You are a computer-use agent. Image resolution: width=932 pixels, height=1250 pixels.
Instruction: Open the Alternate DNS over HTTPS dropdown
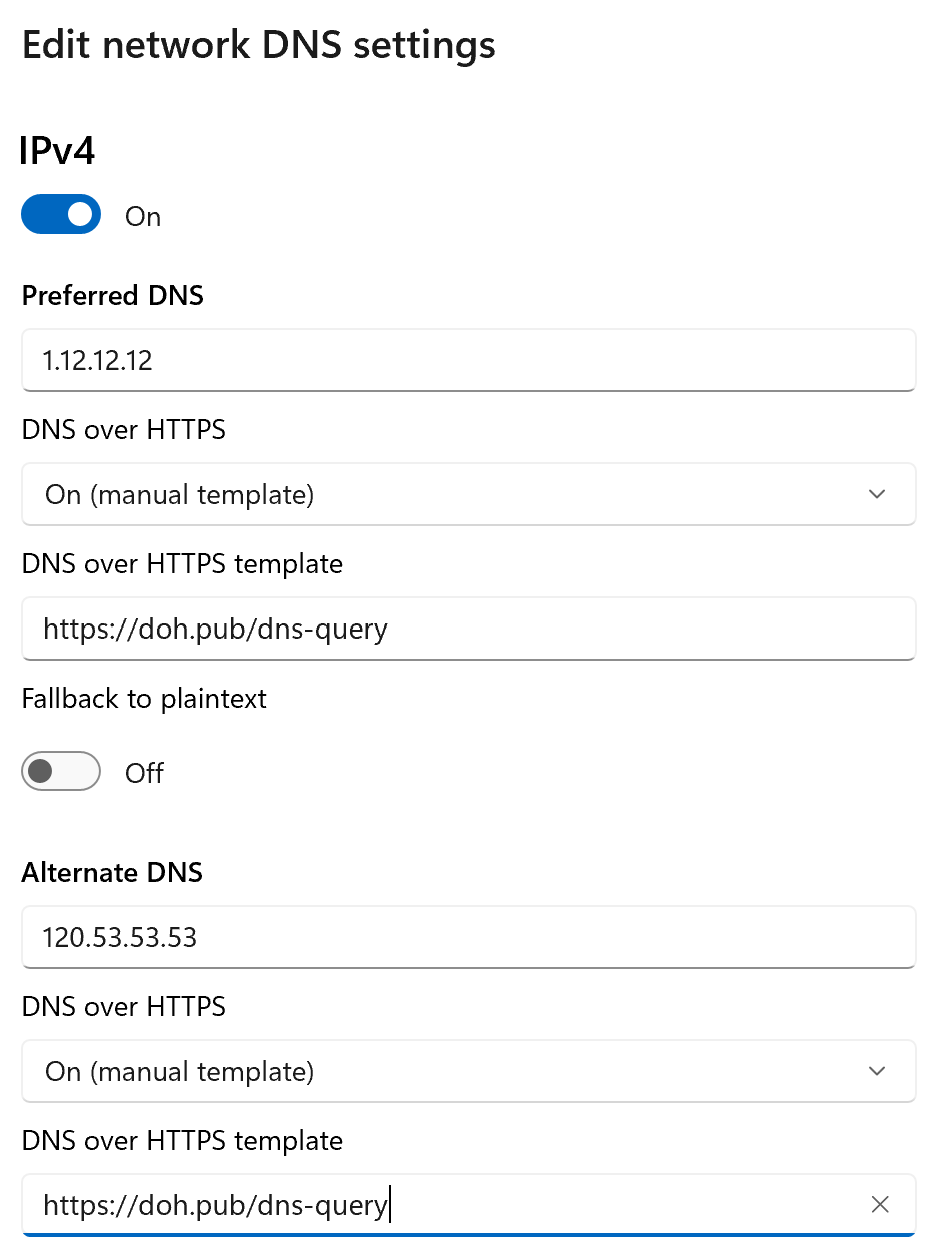468,1071
